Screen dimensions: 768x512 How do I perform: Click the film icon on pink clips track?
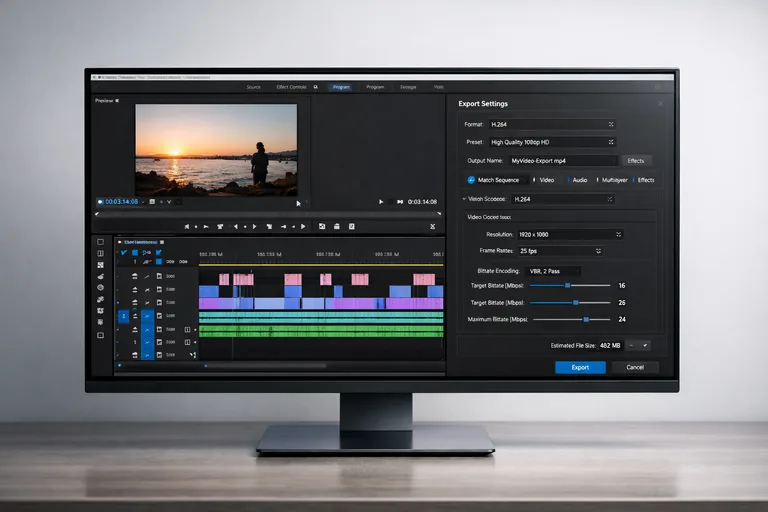coord(159,276)
